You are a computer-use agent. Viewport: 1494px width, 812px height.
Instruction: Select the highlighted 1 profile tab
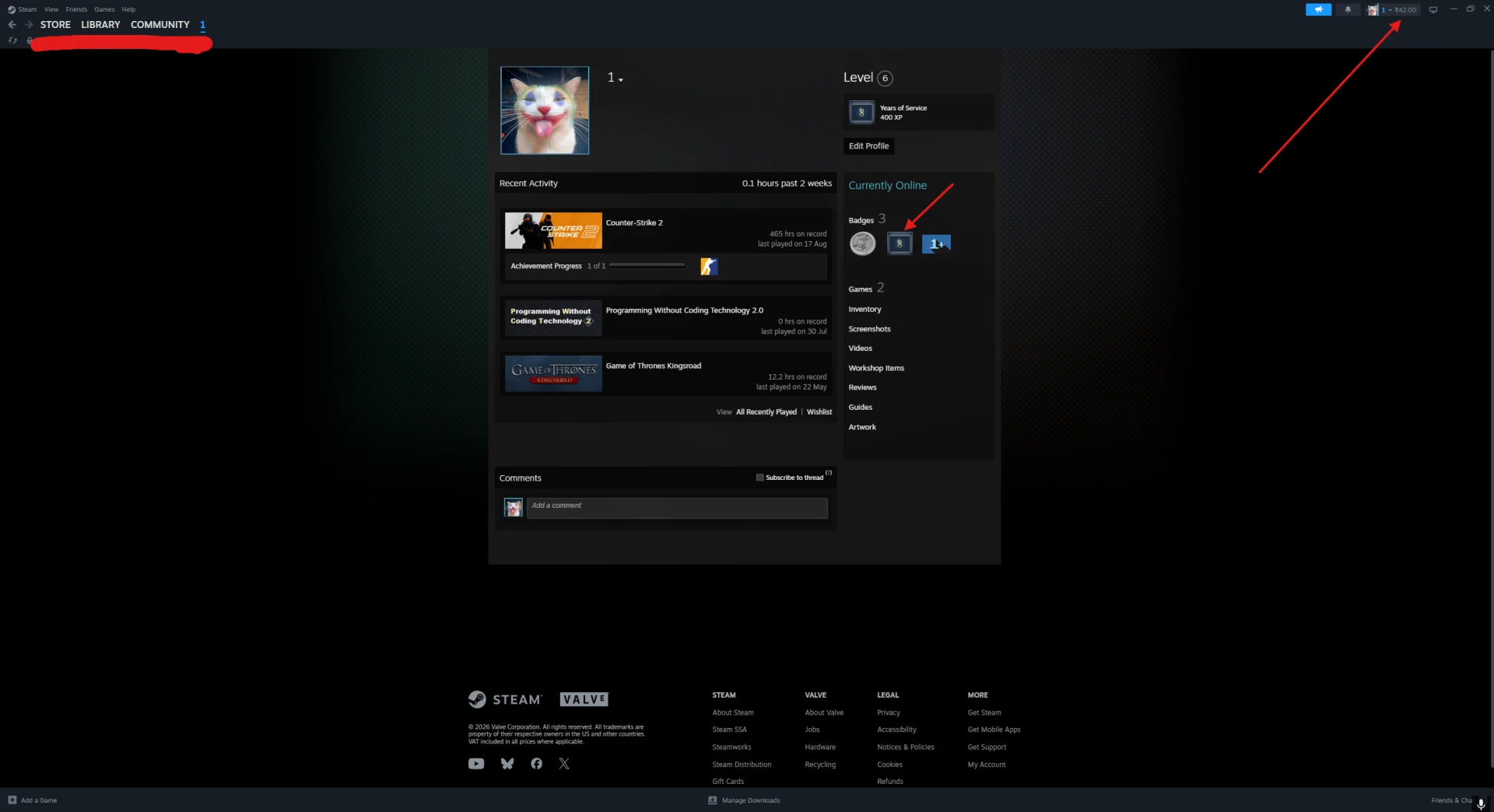(202, 25)
